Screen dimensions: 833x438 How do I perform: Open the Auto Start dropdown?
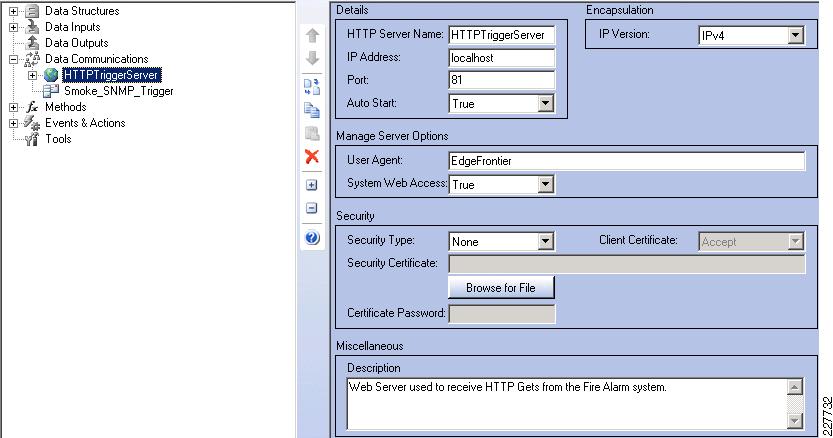point(546,103)
